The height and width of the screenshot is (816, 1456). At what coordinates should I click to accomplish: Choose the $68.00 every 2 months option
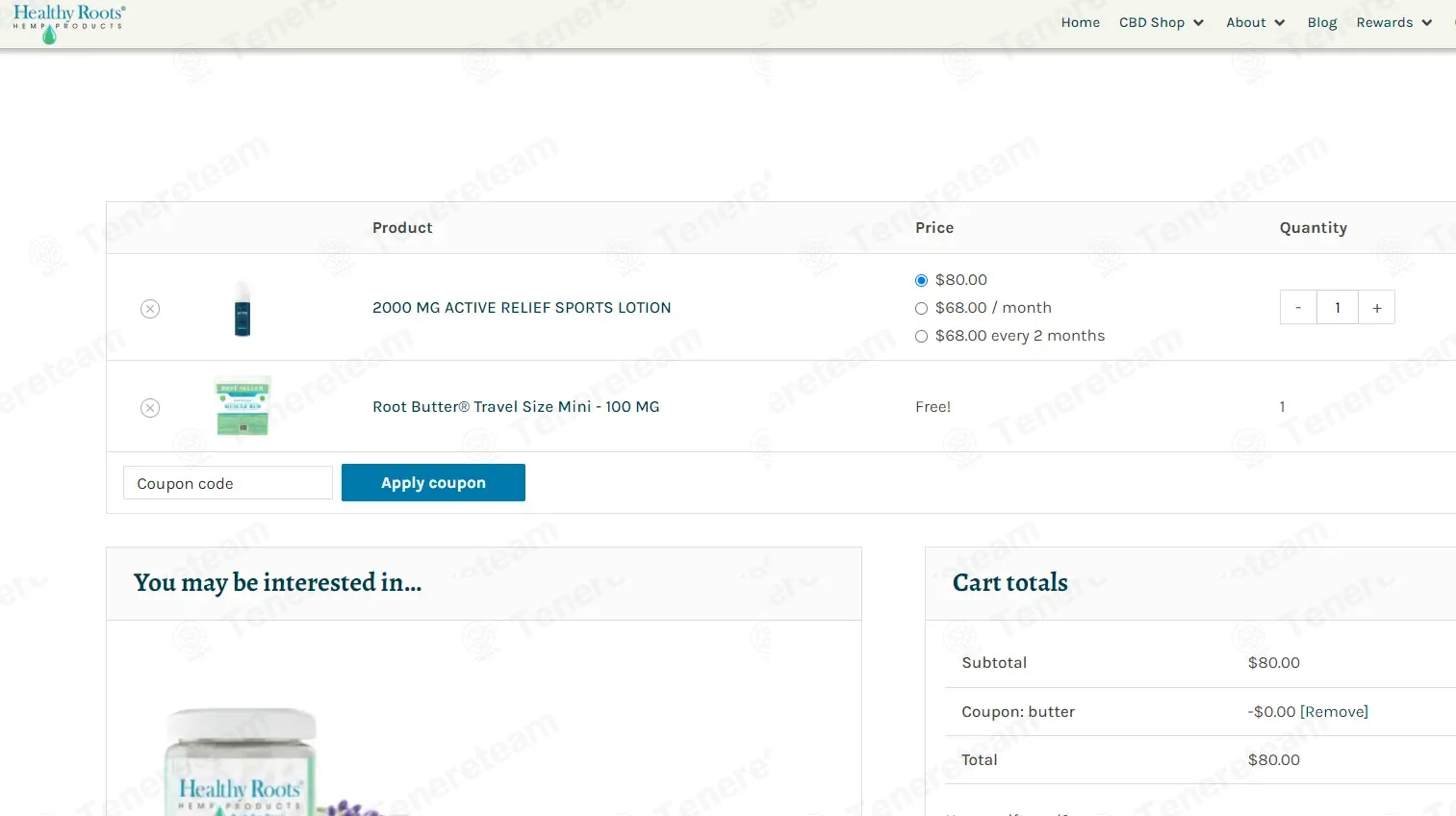(x=921, y=336)
